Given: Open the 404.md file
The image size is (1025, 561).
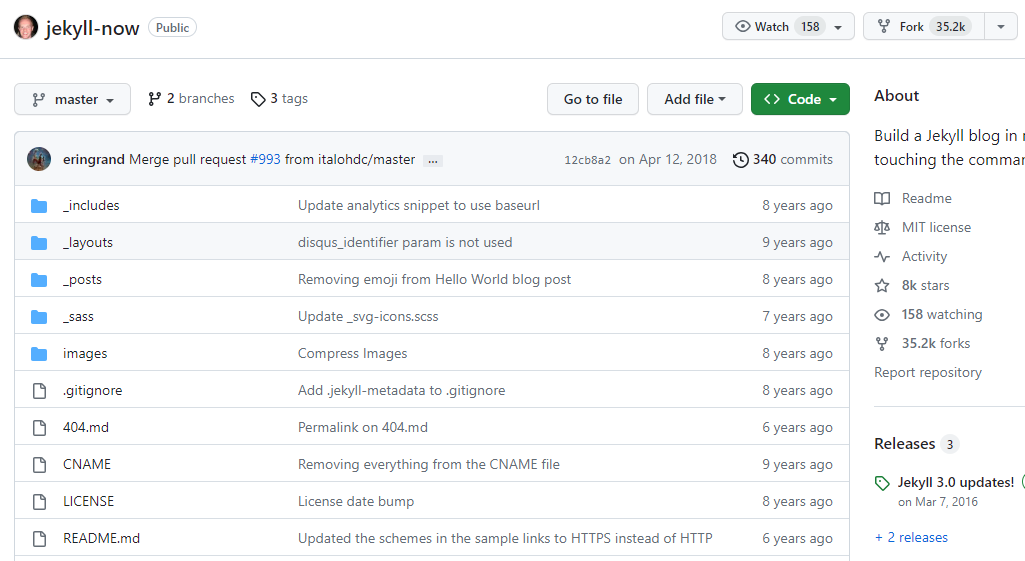Looking at the screenshot, I should [x=86, y=428].
